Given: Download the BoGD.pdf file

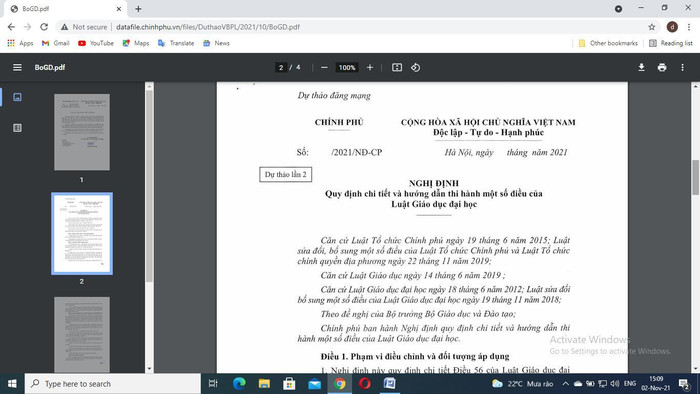Looking at the screenshot, I should click(642, 67).
